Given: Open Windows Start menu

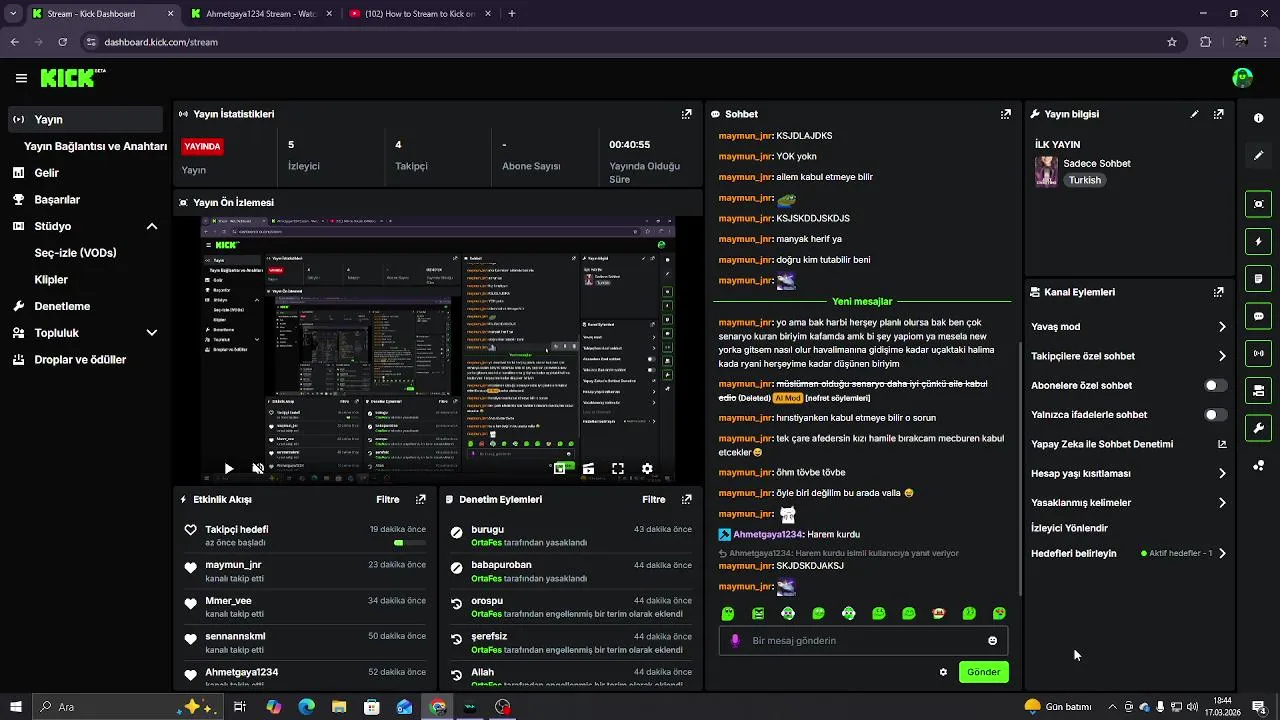Looking at the screenshot, I should point(15,707).
